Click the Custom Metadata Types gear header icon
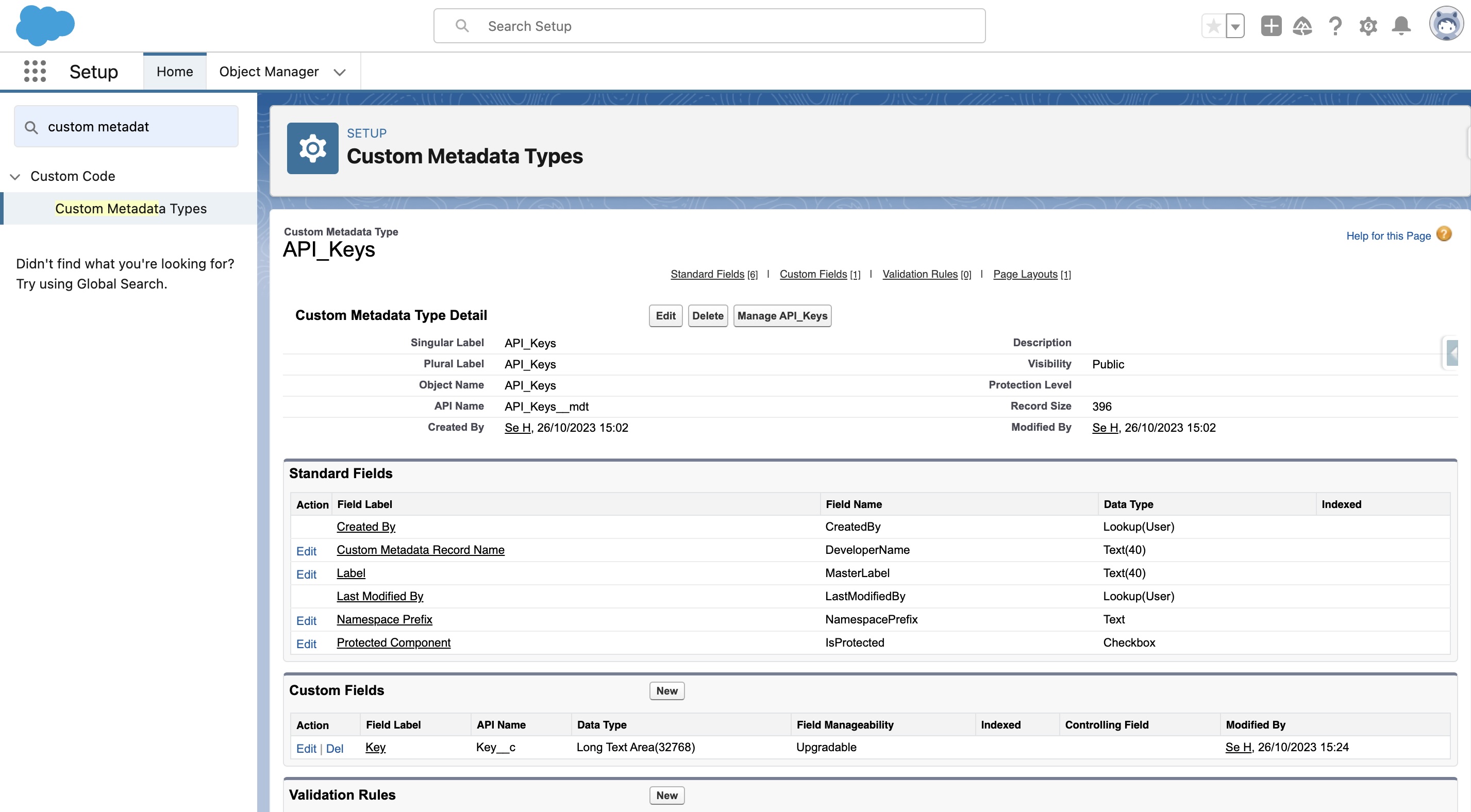The height and width of the screenshot is (812, 1471). pyautogui.click(x=312, y=148)
